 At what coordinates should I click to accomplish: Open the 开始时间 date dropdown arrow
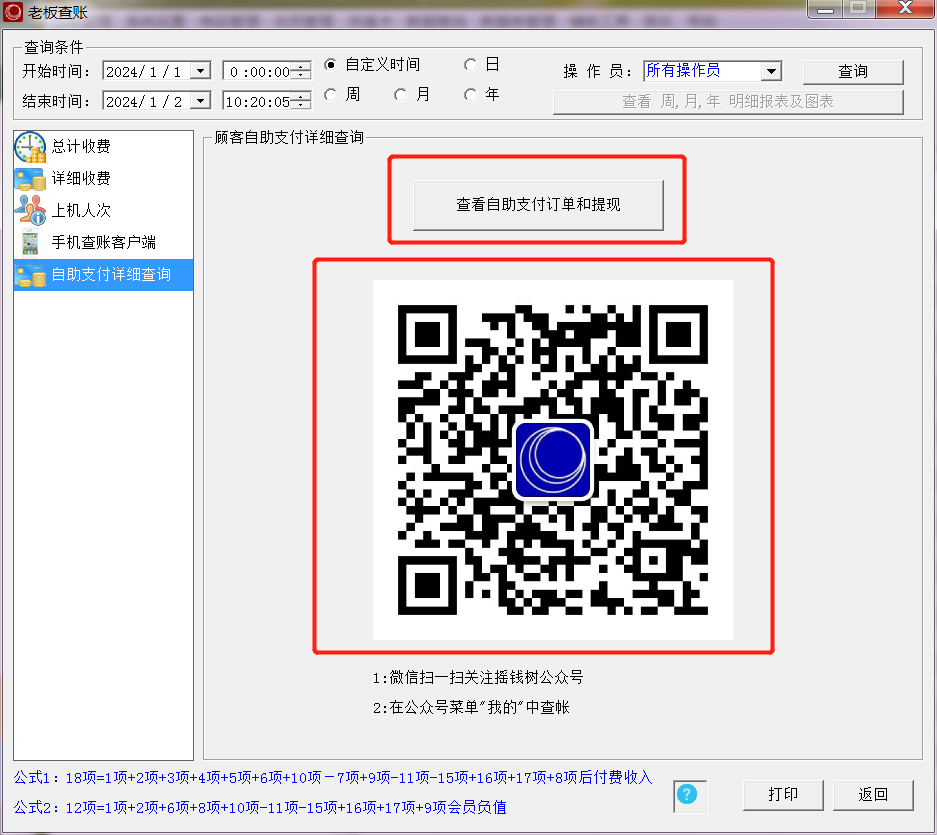(200, 71)
